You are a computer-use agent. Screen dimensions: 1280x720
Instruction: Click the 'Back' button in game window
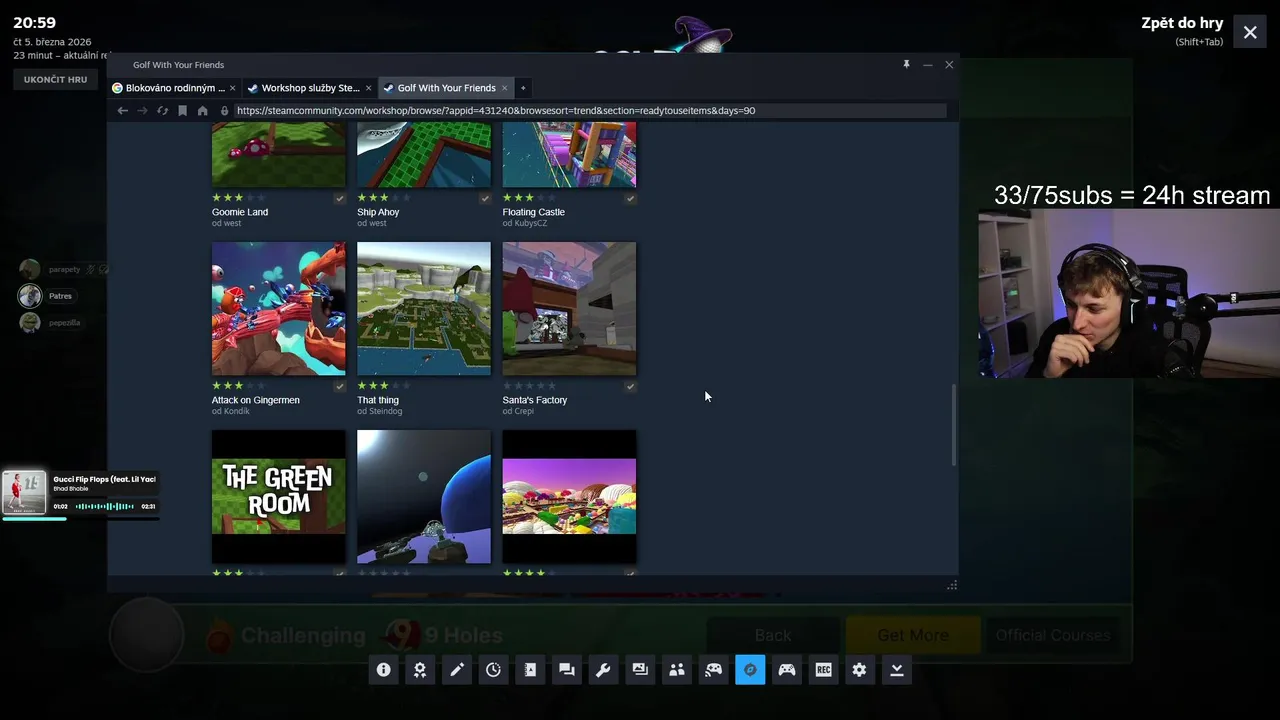773,635
